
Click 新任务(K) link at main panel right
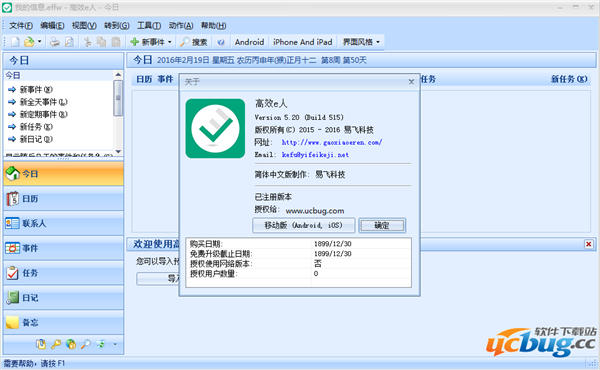click(569, 79)
